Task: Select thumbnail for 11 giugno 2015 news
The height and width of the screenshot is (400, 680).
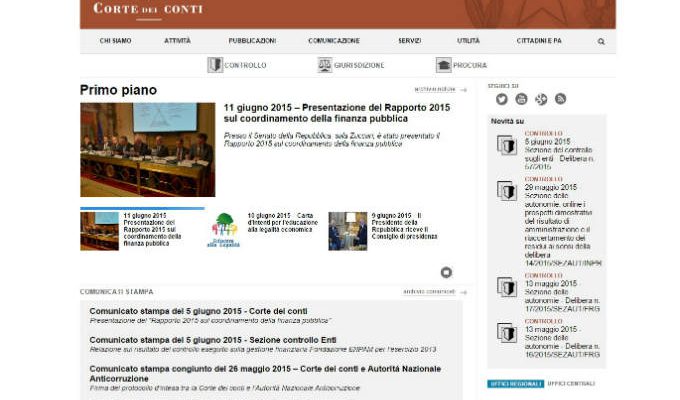Action: tap(99, 231)
